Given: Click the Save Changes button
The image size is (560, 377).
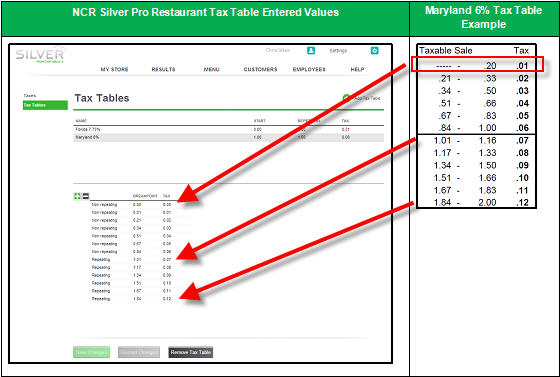Looking at the screenshot, I should click(x=91, y=352).
